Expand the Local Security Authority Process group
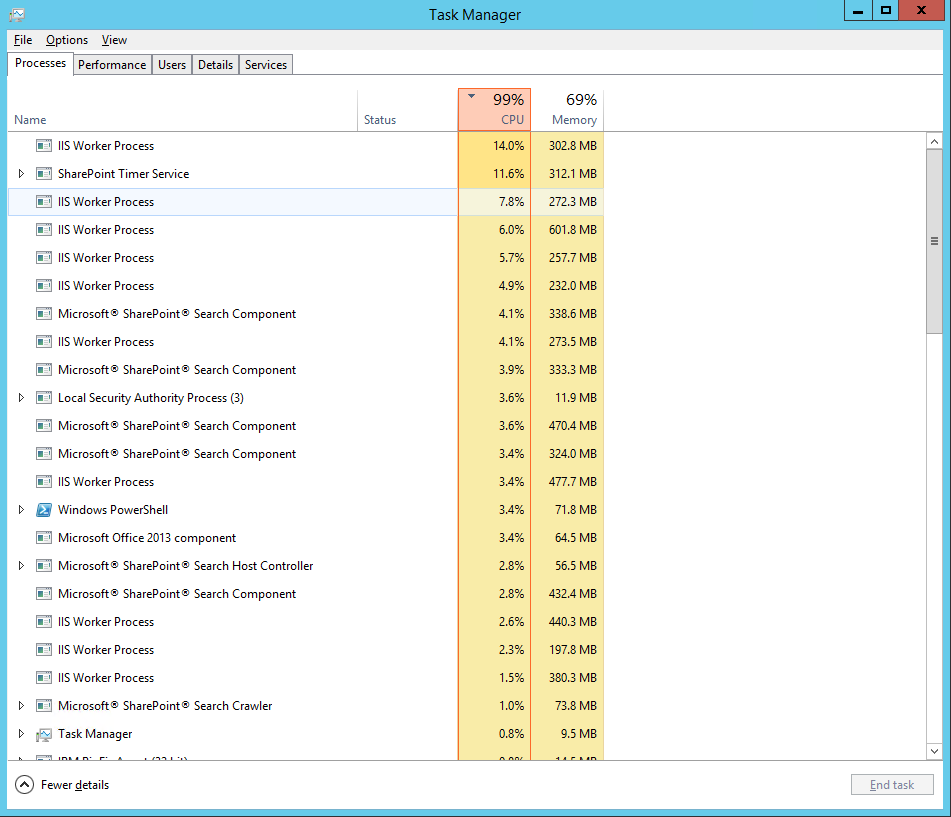The height and width of the screenshot is (817, 951). point(21,398)
